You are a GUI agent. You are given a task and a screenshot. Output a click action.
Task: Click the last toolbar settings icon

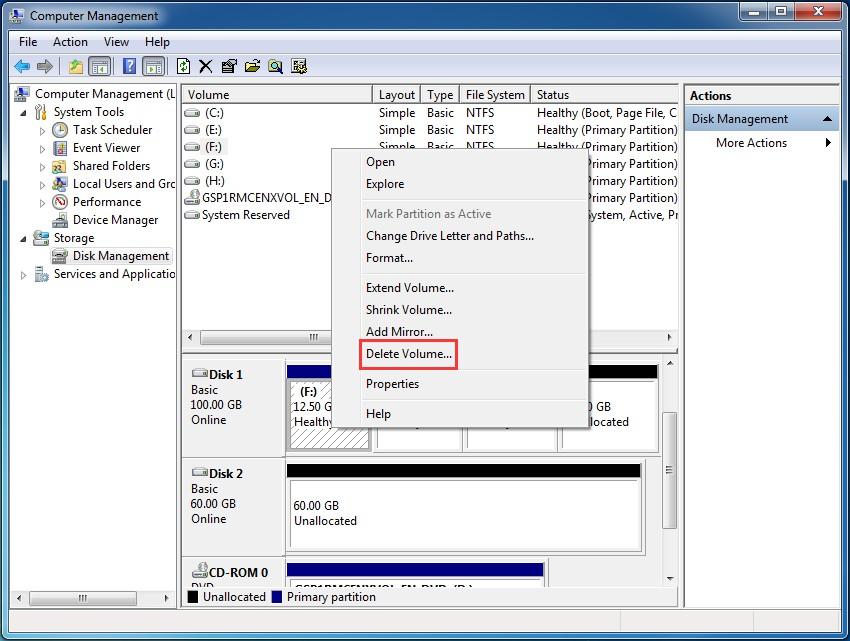click(299, 67)
